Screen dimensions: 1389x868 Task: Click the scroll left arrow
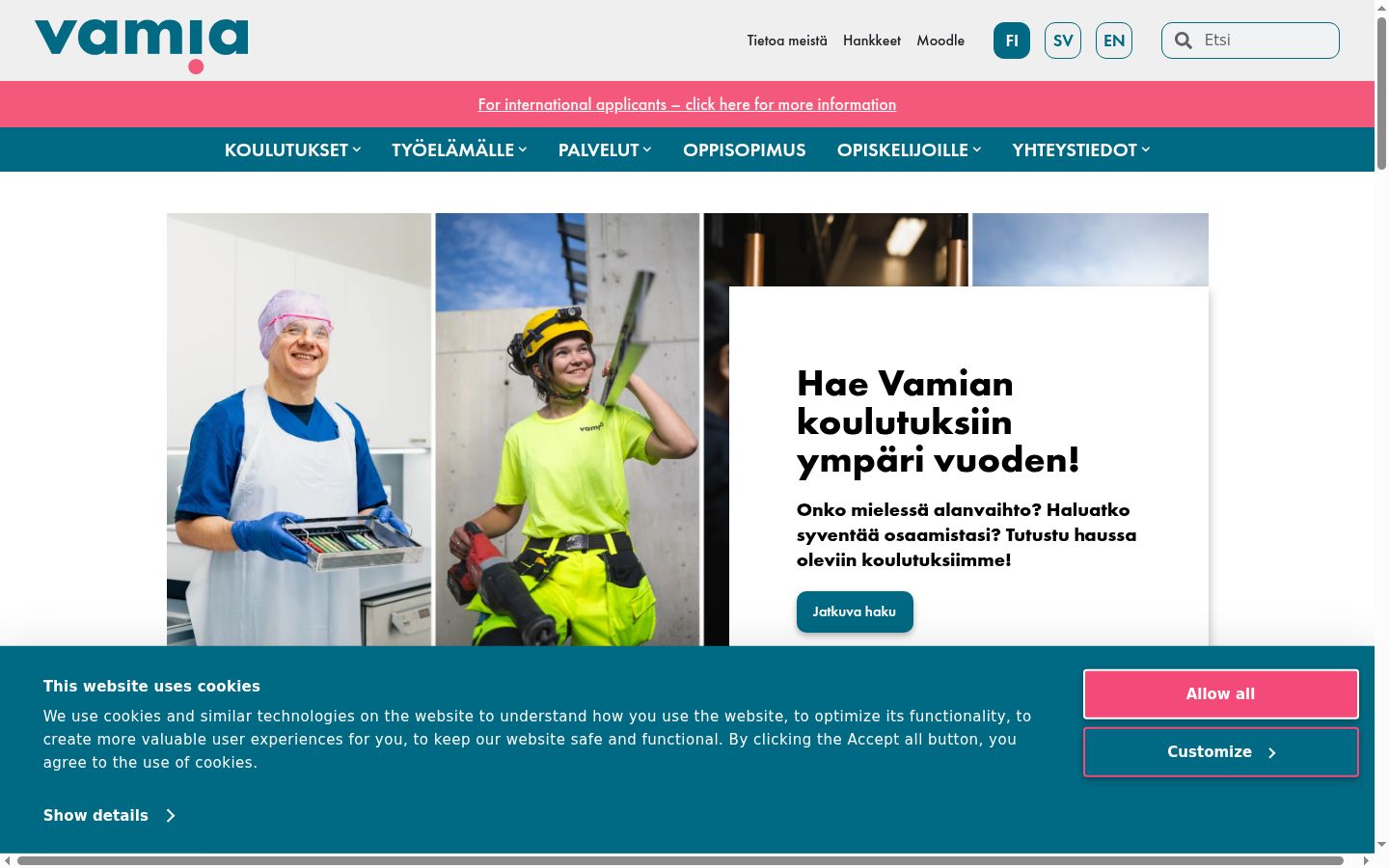[x=7, y=860]
